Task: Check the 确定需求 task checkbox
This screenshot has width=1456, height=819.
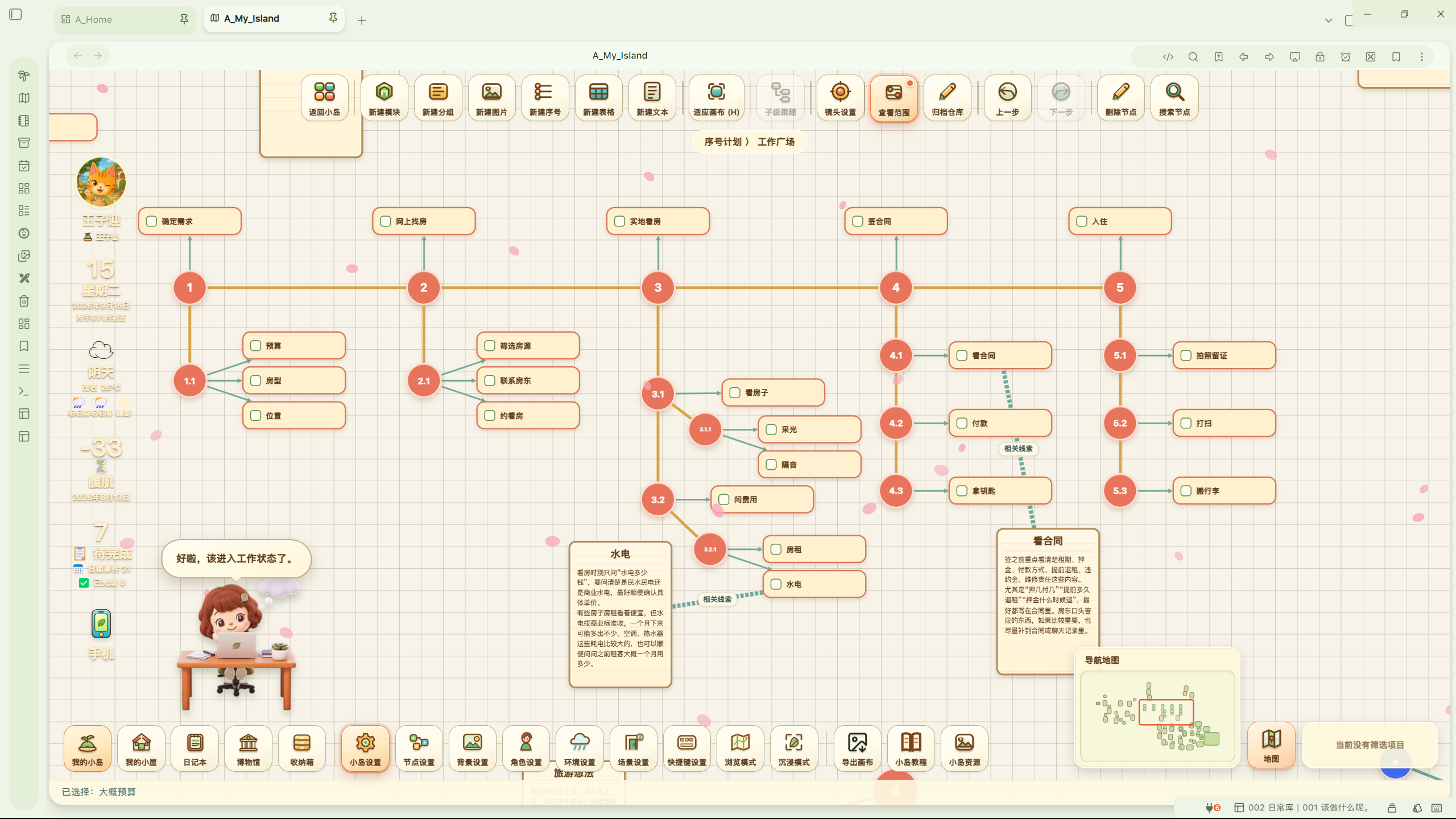Action: [151, 221]
